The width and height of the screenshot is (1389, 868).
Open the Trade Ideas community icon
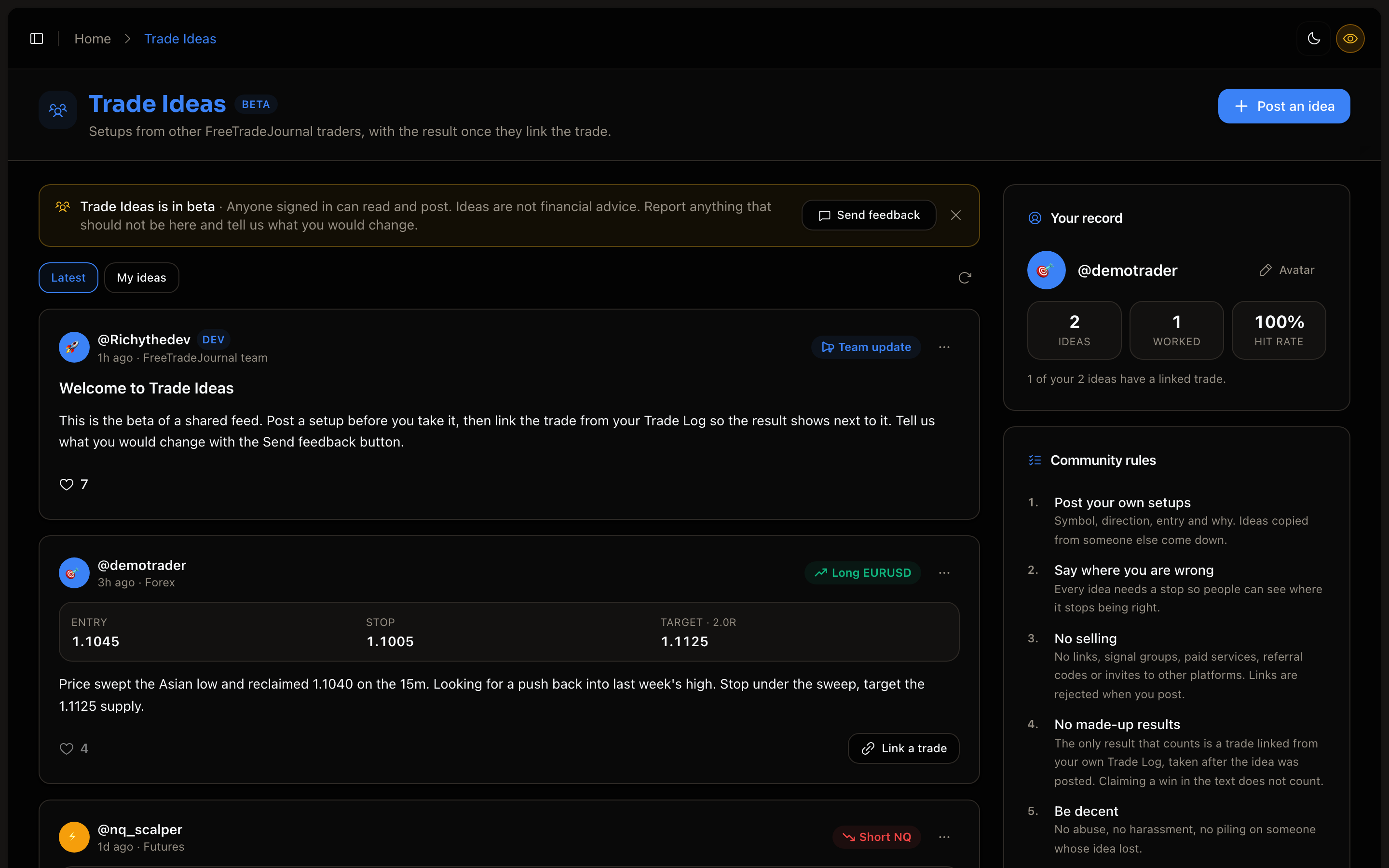[x=58, y=109]
